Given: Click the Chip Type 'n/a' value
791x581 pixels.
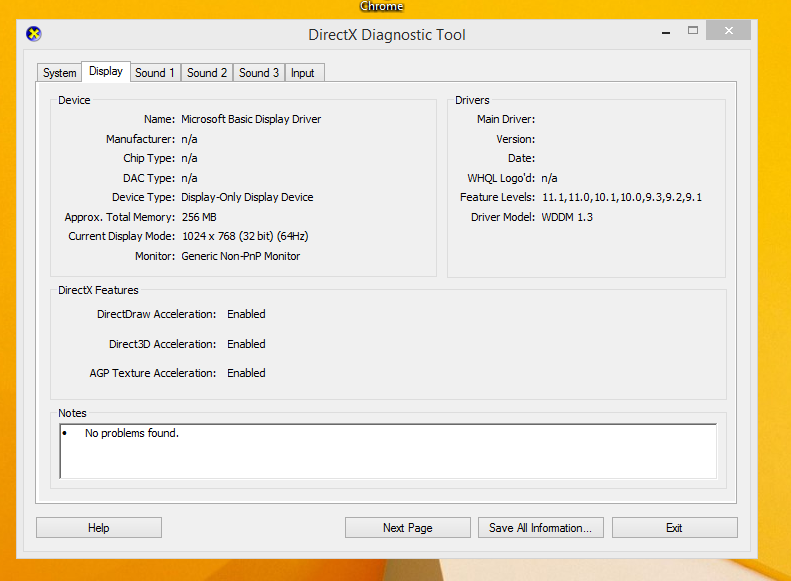Looking at the screenshot, I should (x=189, y=158).
